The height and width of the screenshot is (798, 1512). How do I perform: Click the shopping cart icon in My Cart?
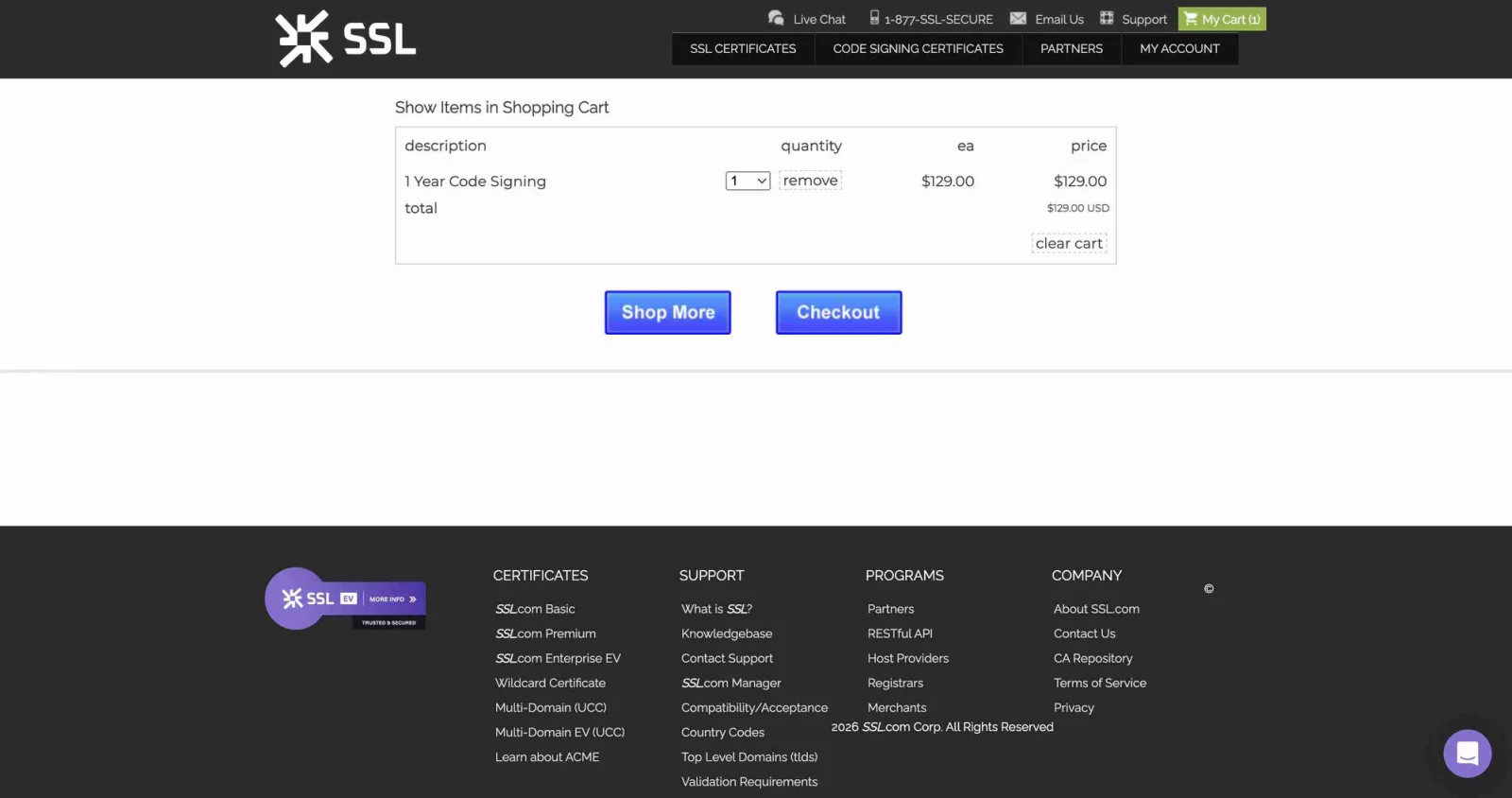(1191, 19)
